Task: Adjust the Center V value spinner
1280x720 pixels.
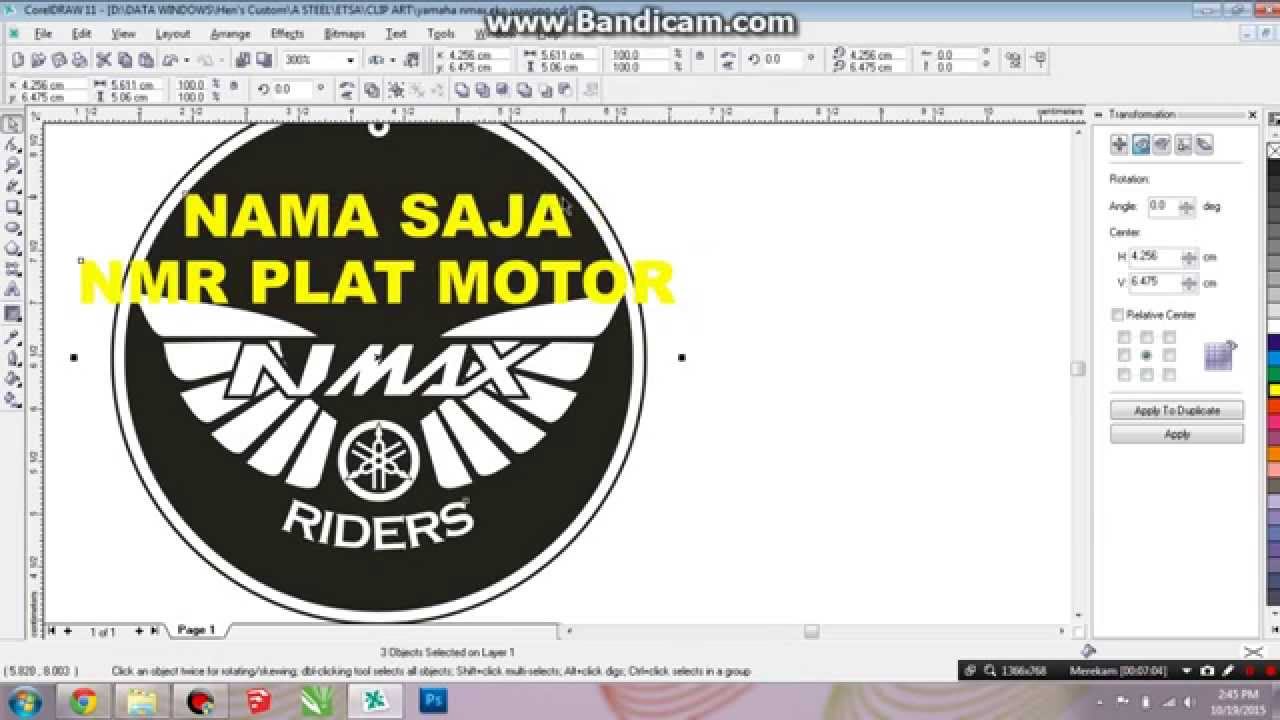Action: pyautogui.click(x=1189, y=283)
